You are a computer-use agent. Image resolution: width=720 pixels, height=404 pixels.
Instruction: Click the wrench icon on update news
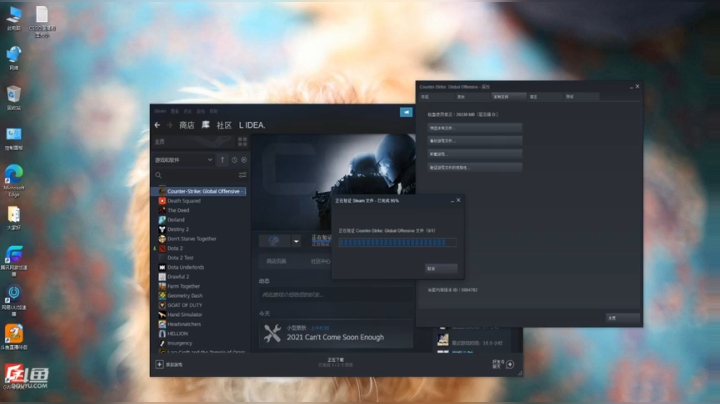[272, 333]
